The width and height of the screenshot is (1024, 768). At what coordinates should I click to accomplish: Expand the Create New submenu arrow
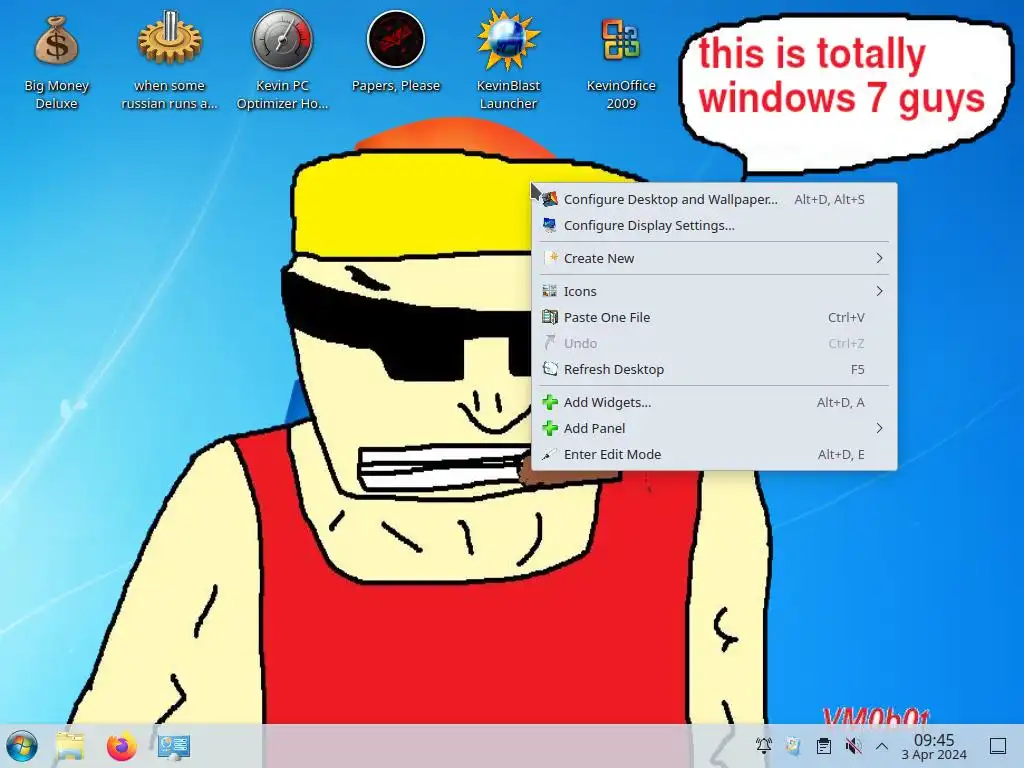click(x=880, y=258)
